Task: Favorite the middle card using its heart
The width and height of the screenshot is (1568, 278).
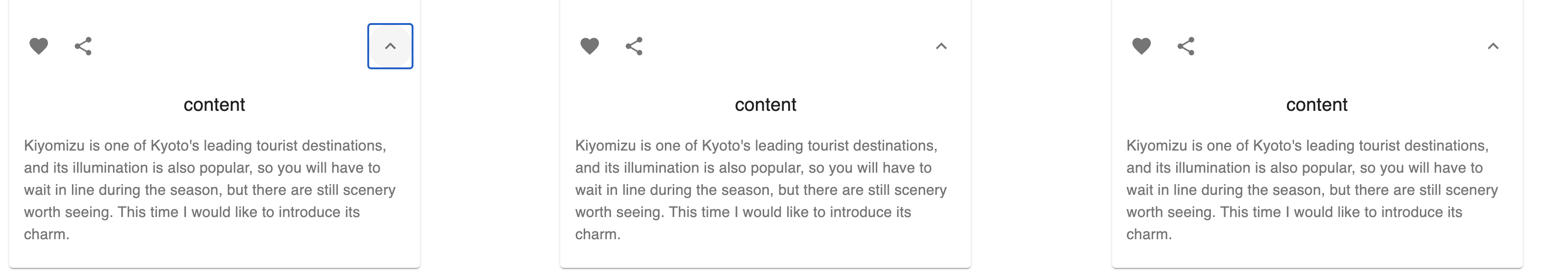Action: click(x=589, y=46)
